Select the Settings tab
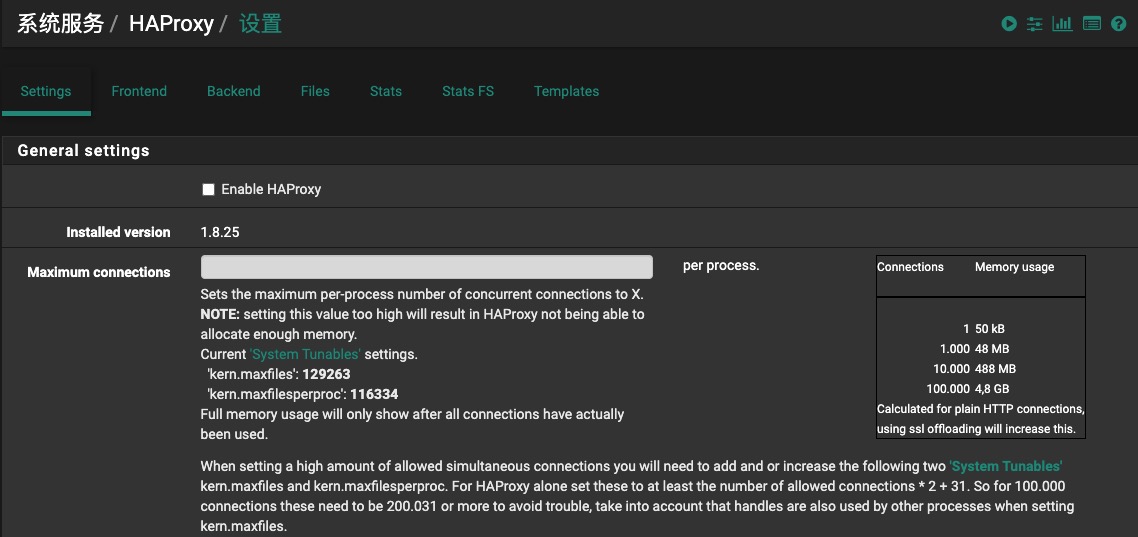1138x537 pixels. pyautogui.click(x=46, y=91)
